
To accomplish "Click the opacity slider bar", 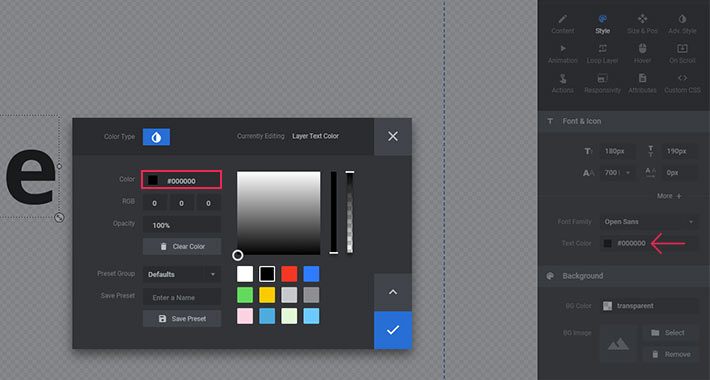I will (350, 212).
